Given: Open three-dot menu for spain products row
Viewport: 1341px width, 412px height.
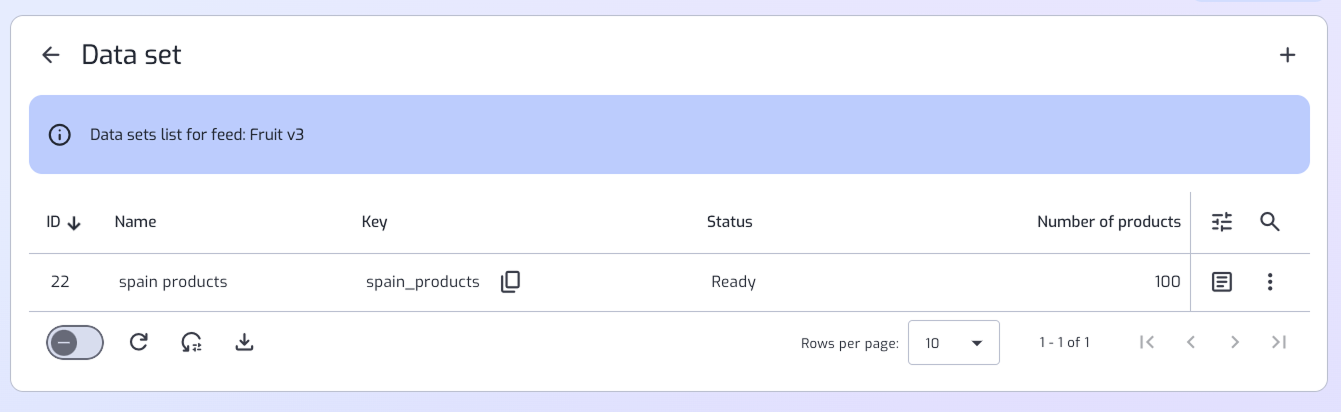Looking at the screenshot, I should click(1270, 282).
